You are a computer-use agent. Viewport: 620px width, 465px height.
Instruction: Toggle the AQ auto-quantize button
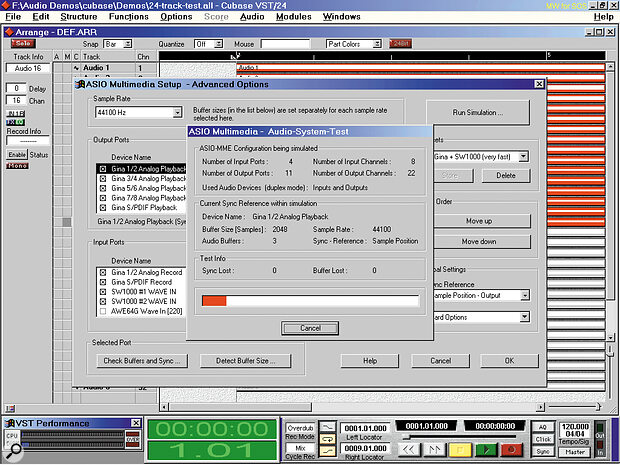543,427
